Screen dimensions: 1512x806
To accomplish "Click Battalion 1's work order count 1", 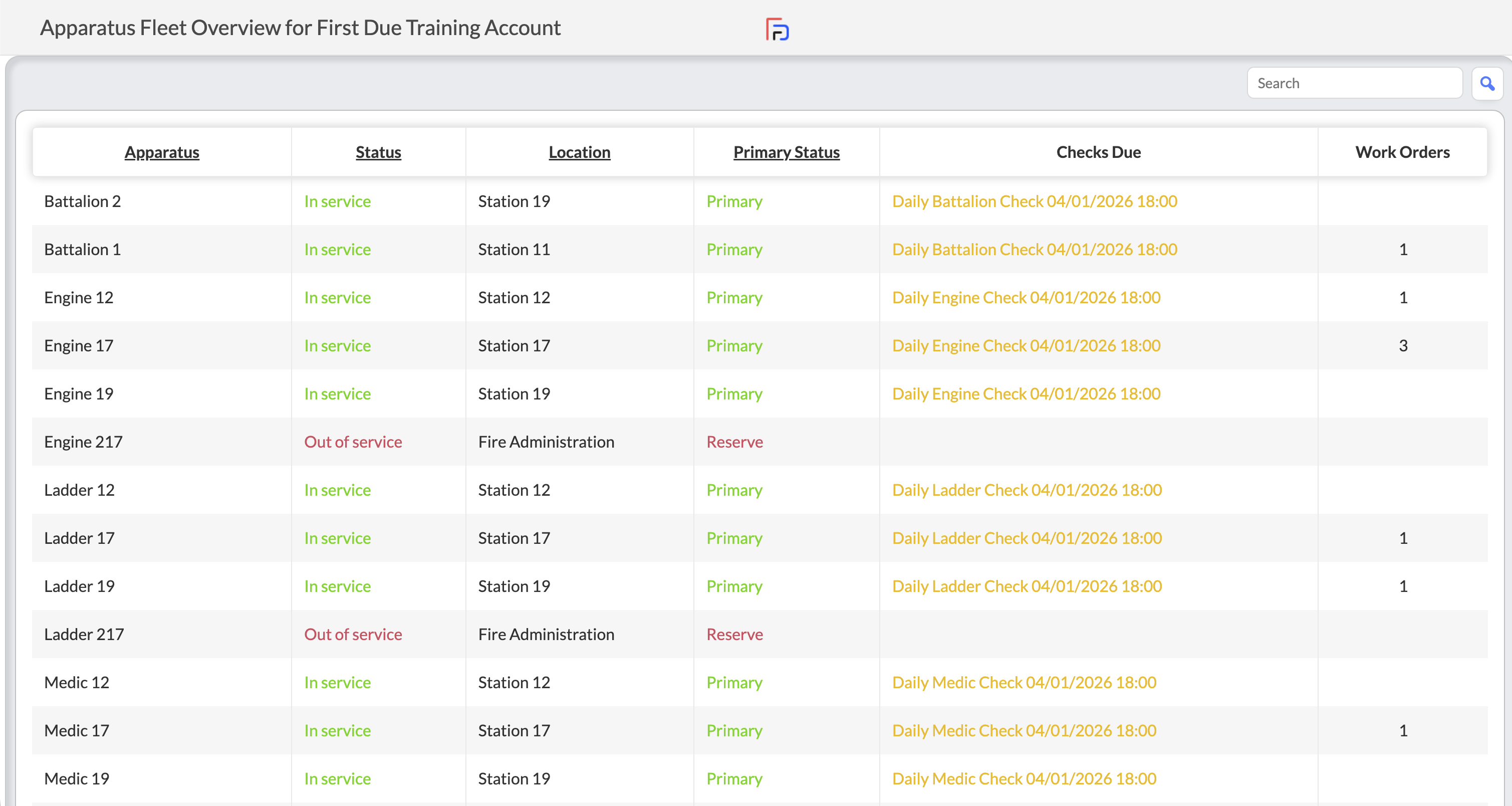I will (x=1403, y=250).
